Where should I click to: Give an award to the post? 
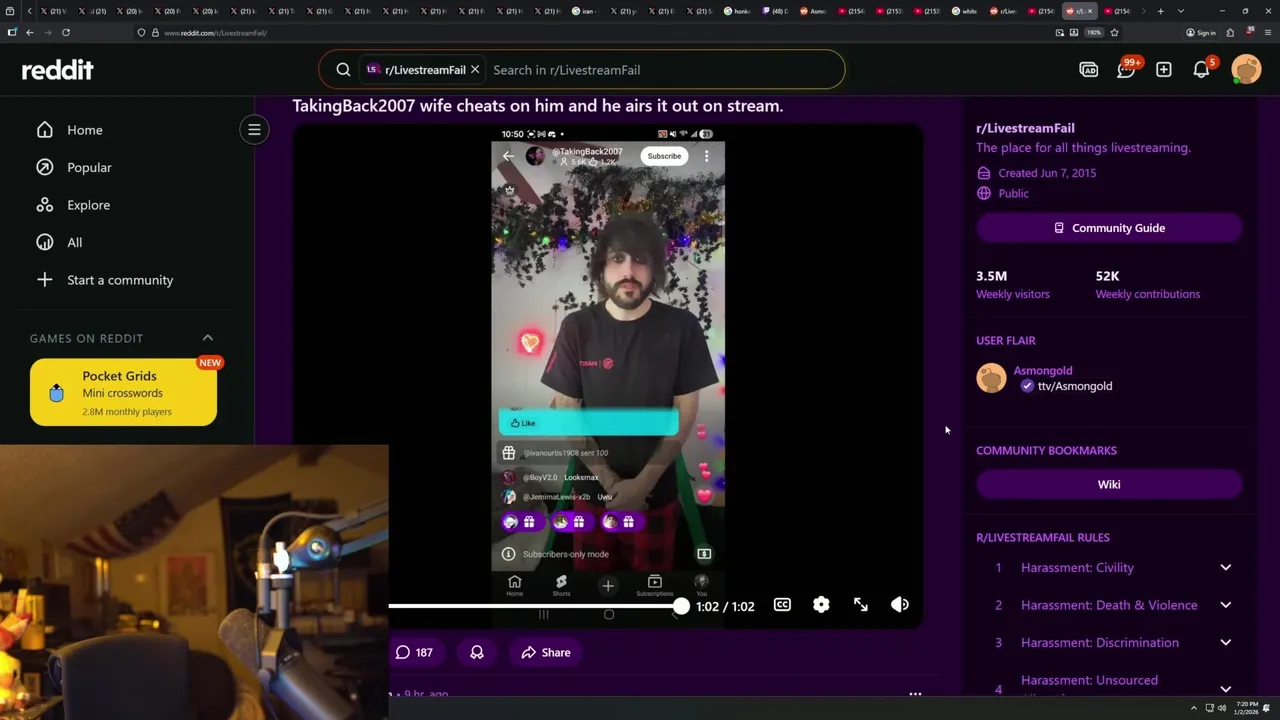coord(477,652)
